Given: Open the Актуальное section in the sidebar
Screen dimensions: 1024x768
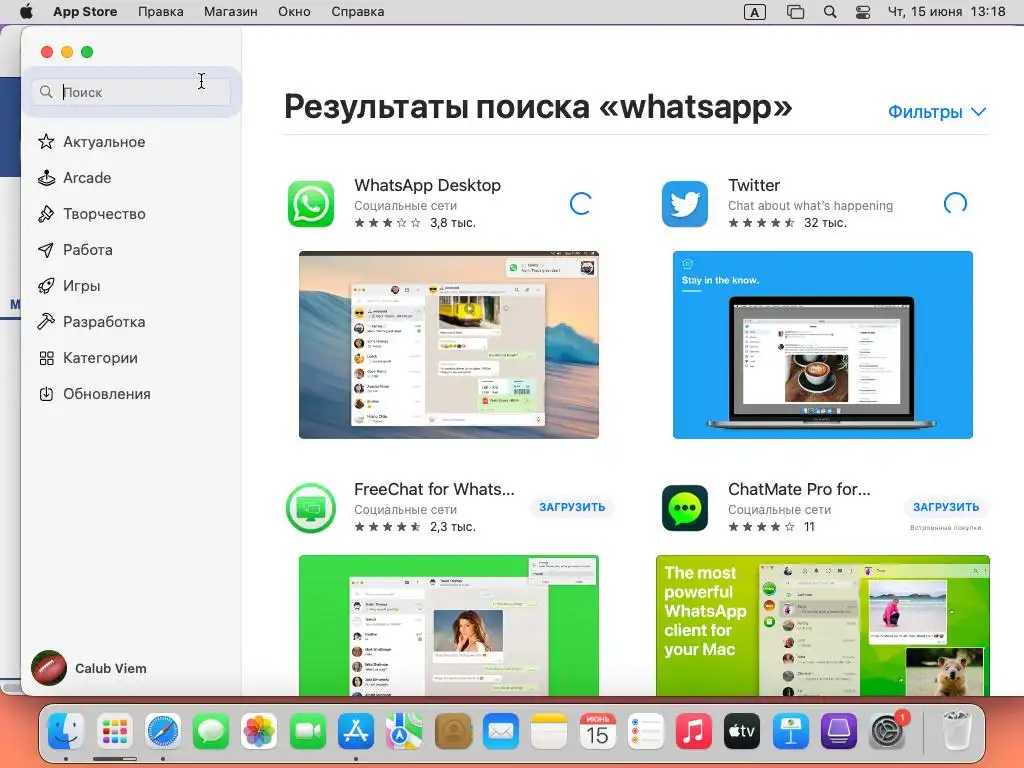Looking at the screenshot, I should [x=91, y=142].
